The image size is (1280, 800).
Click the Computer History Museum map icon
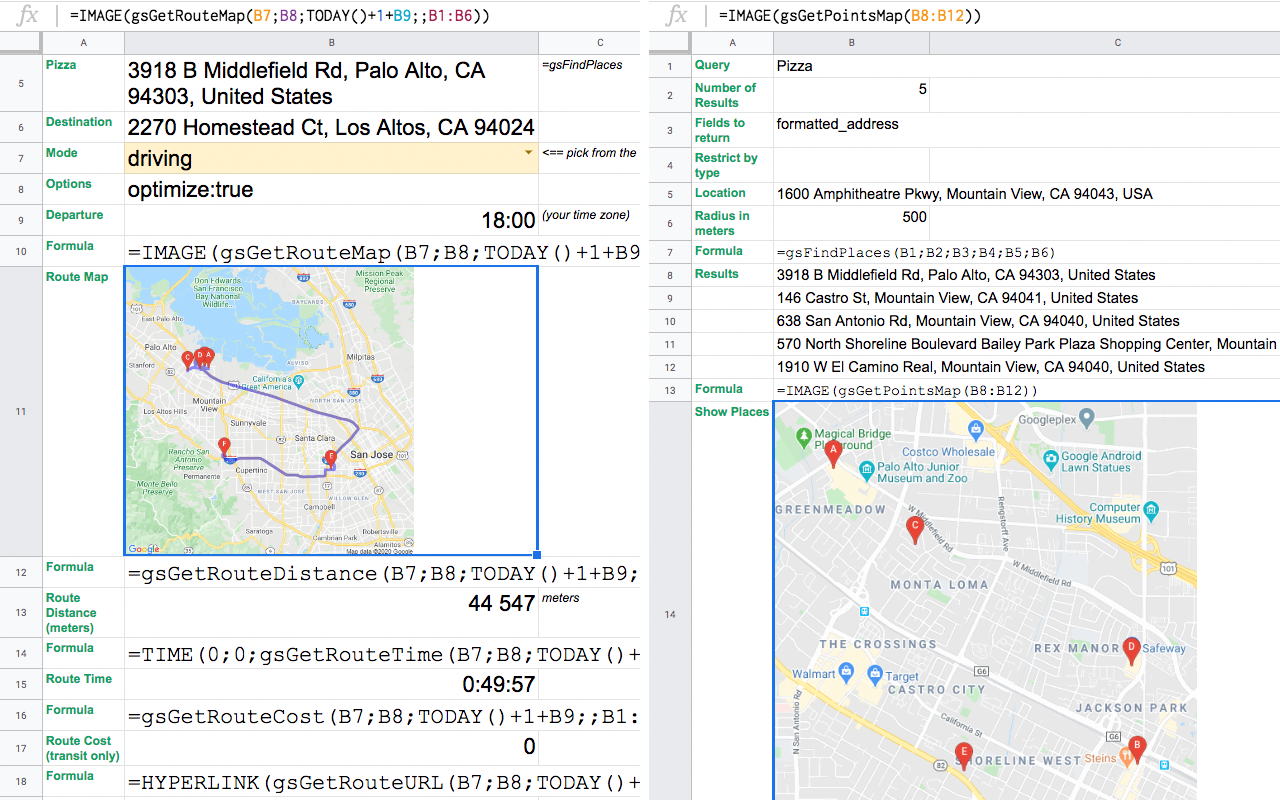pyautogui.click(x=1151, y=509)
